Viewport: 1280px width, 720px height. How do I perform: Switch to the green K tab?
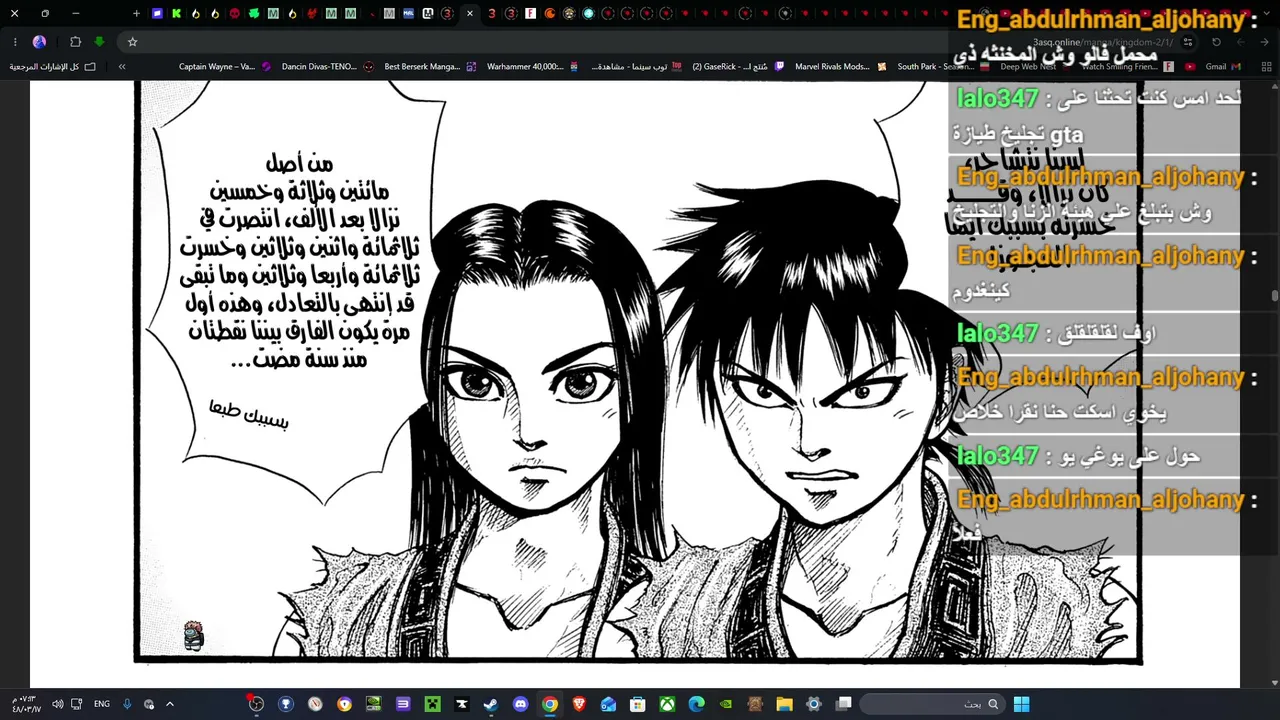[176, 14]
